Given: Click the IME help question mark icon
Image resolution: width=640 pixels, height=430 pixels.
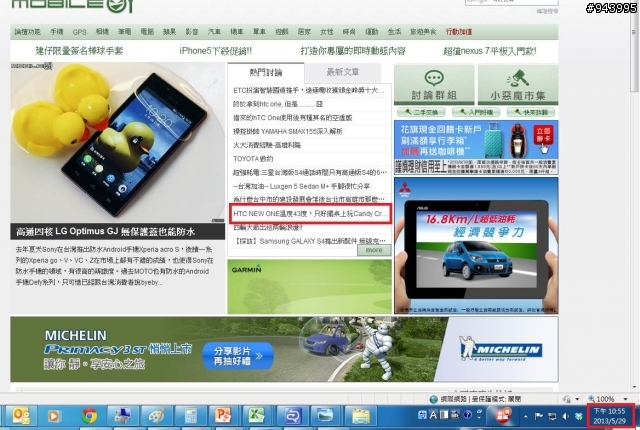Looking at the screenshot, I should 468,415.
